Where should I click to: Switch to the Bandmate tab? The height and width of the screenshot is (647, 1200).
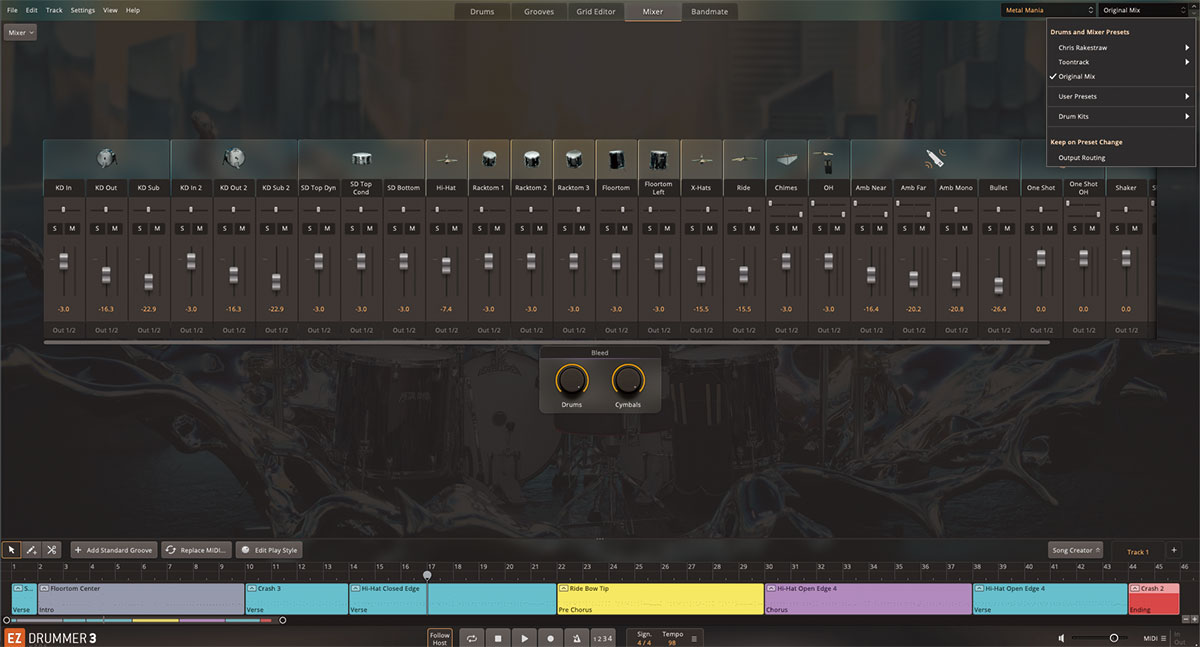(710, 11)
